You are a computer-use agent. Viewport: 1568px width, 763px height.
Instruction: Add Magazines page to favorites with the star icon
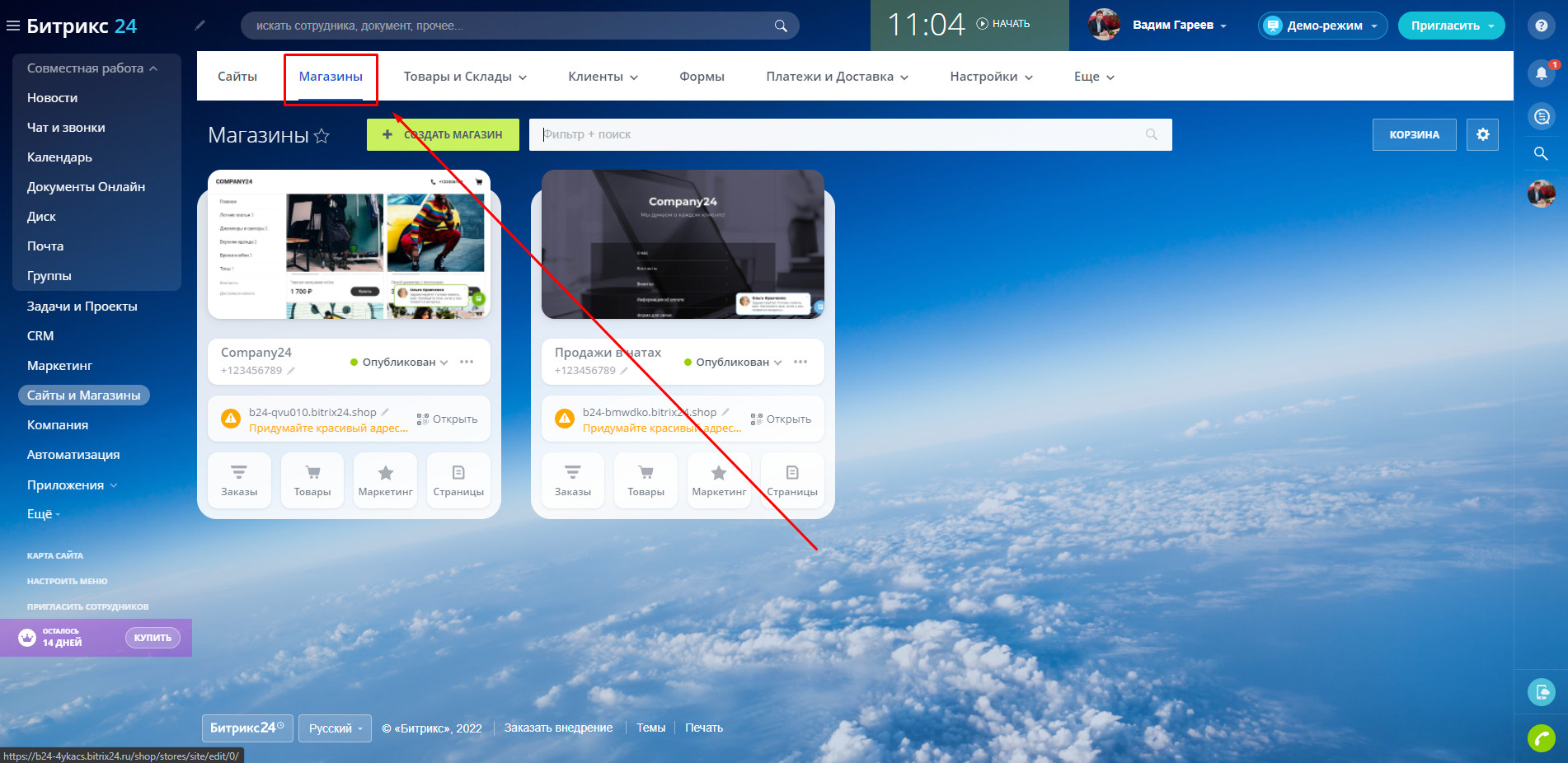point(322,135)
